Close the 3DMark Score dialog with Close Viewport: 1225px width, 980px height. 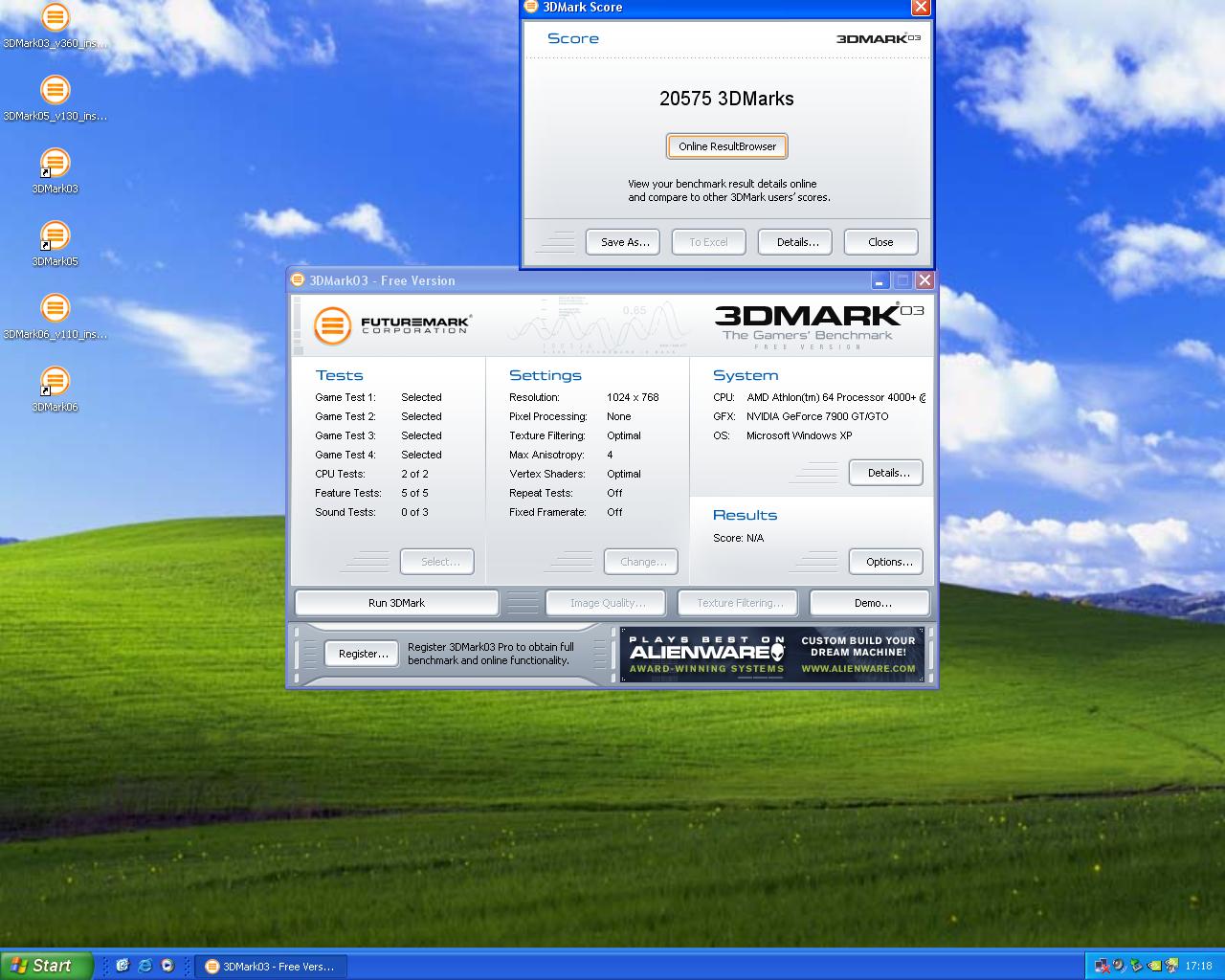click(880, 242)
